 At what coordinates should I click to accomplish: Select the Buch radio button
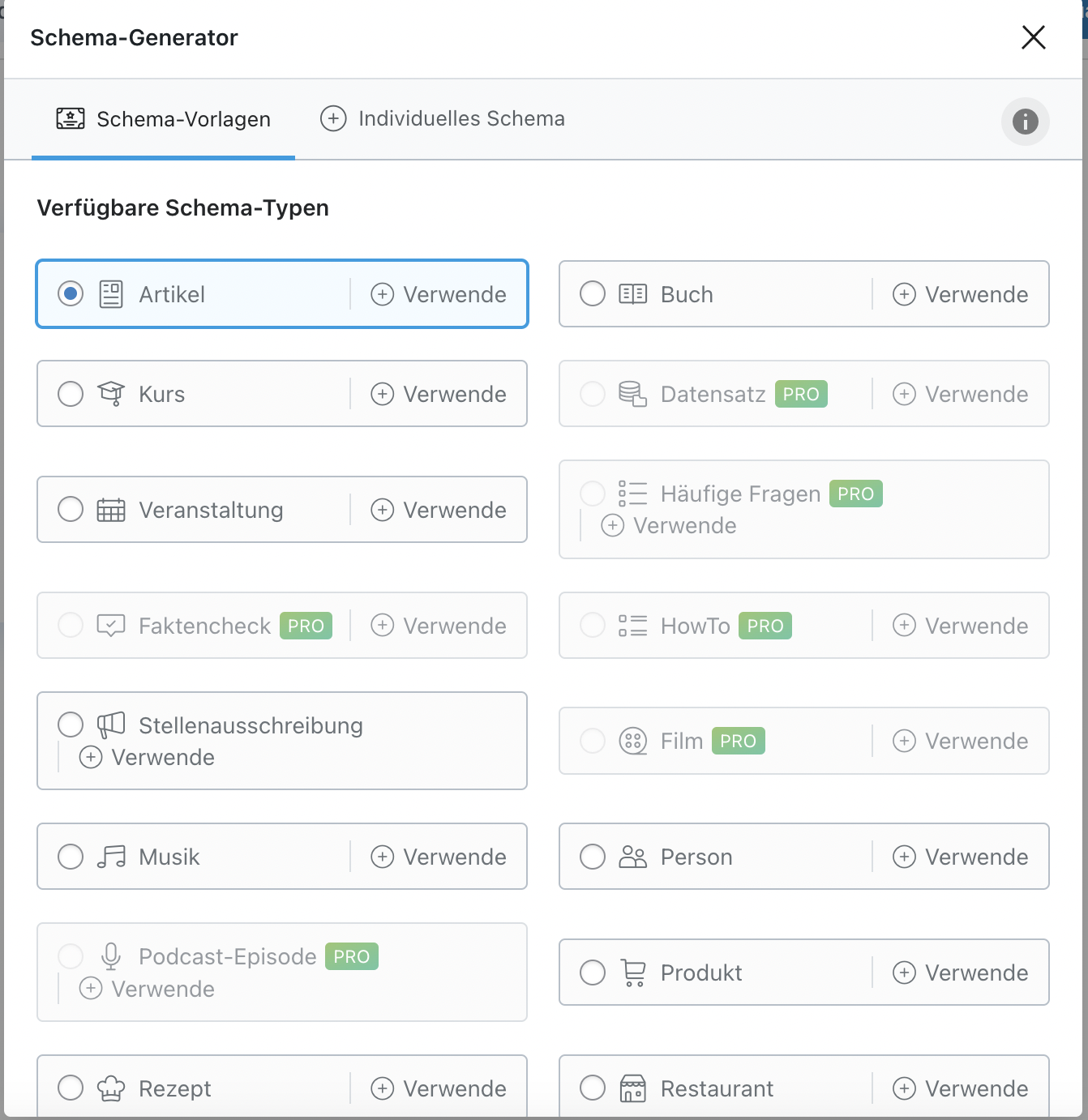click(x=593, y=294)
